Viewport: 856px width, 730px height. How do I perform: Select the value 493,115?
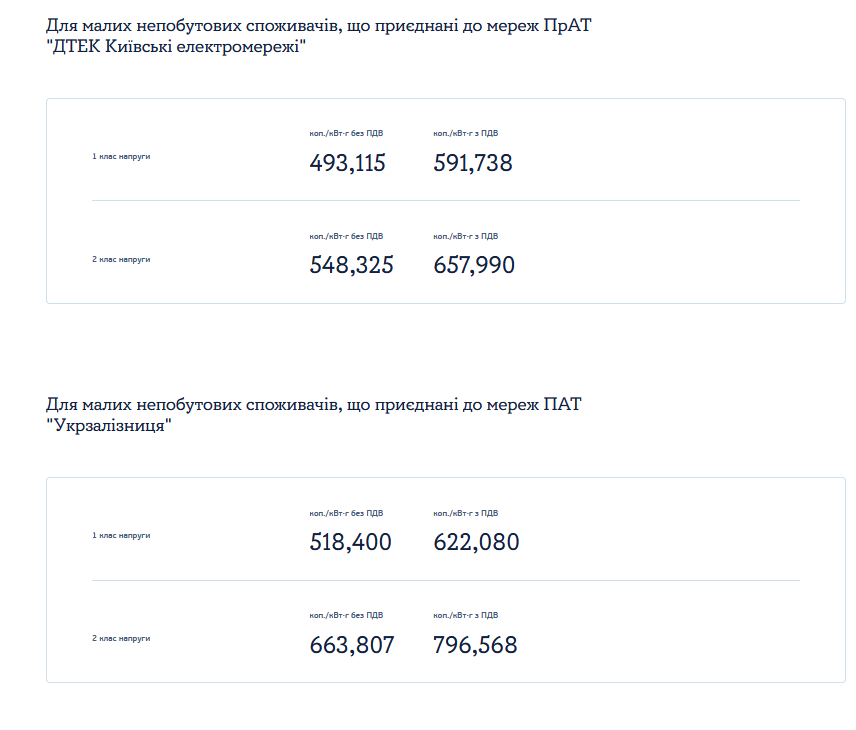347,163
